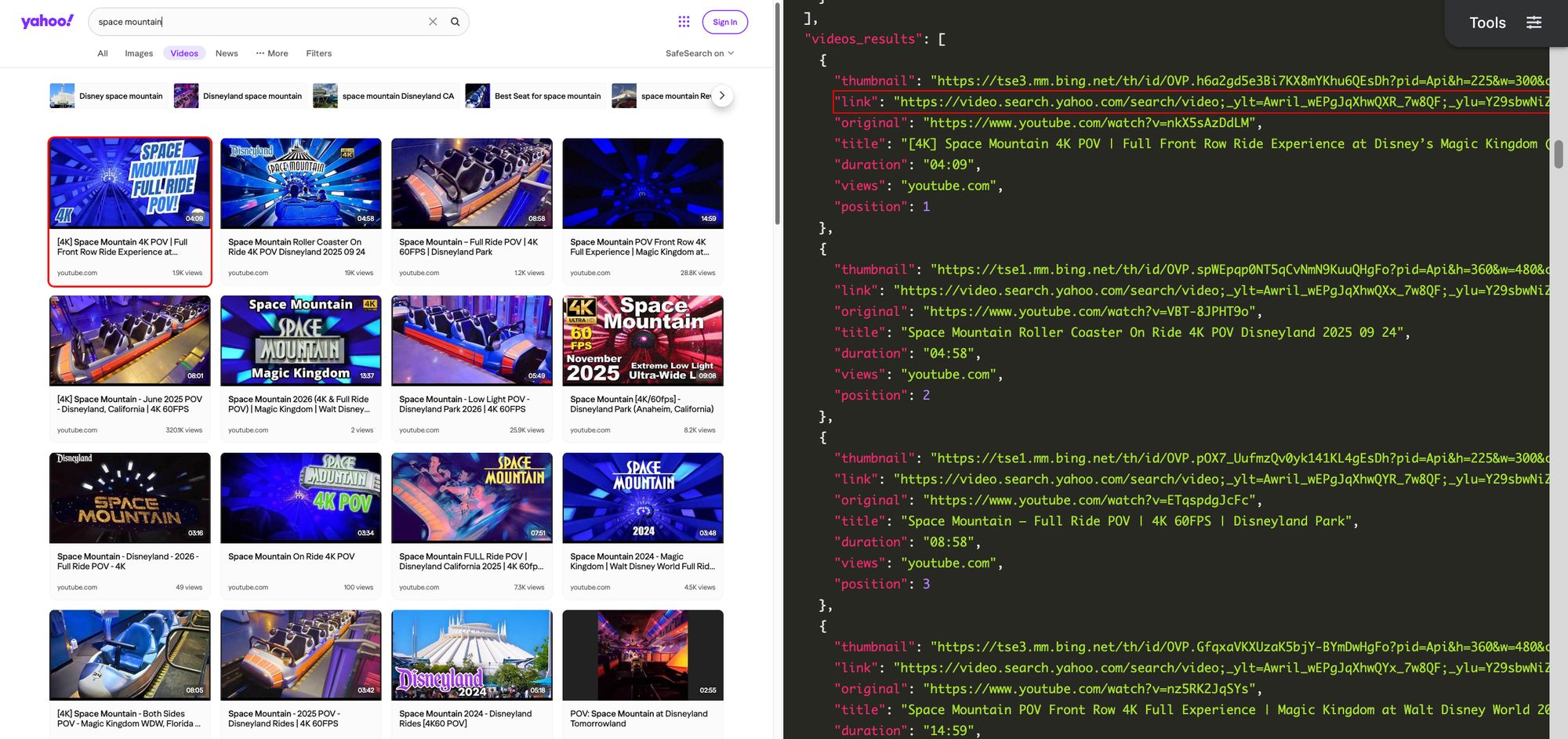Open the 05:49 Low Light POV thumbnail
The width and height of the screenshot is (1568, 739).
point(472,341)
